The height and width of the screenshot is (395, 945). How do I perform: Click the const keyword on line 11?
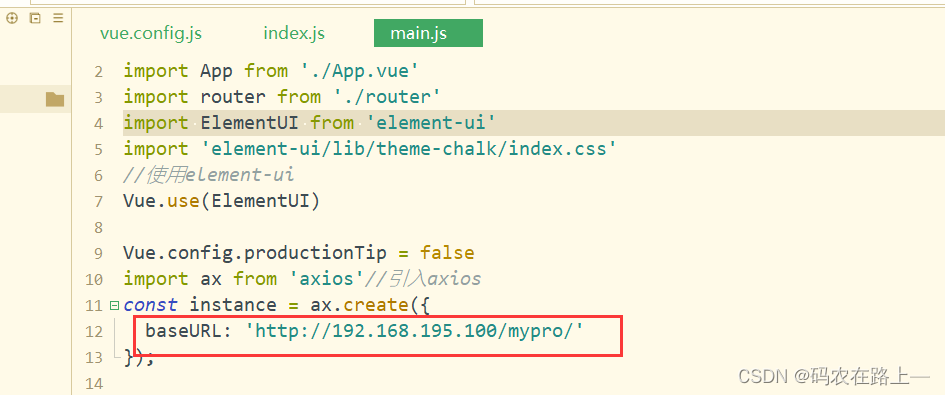150,305
